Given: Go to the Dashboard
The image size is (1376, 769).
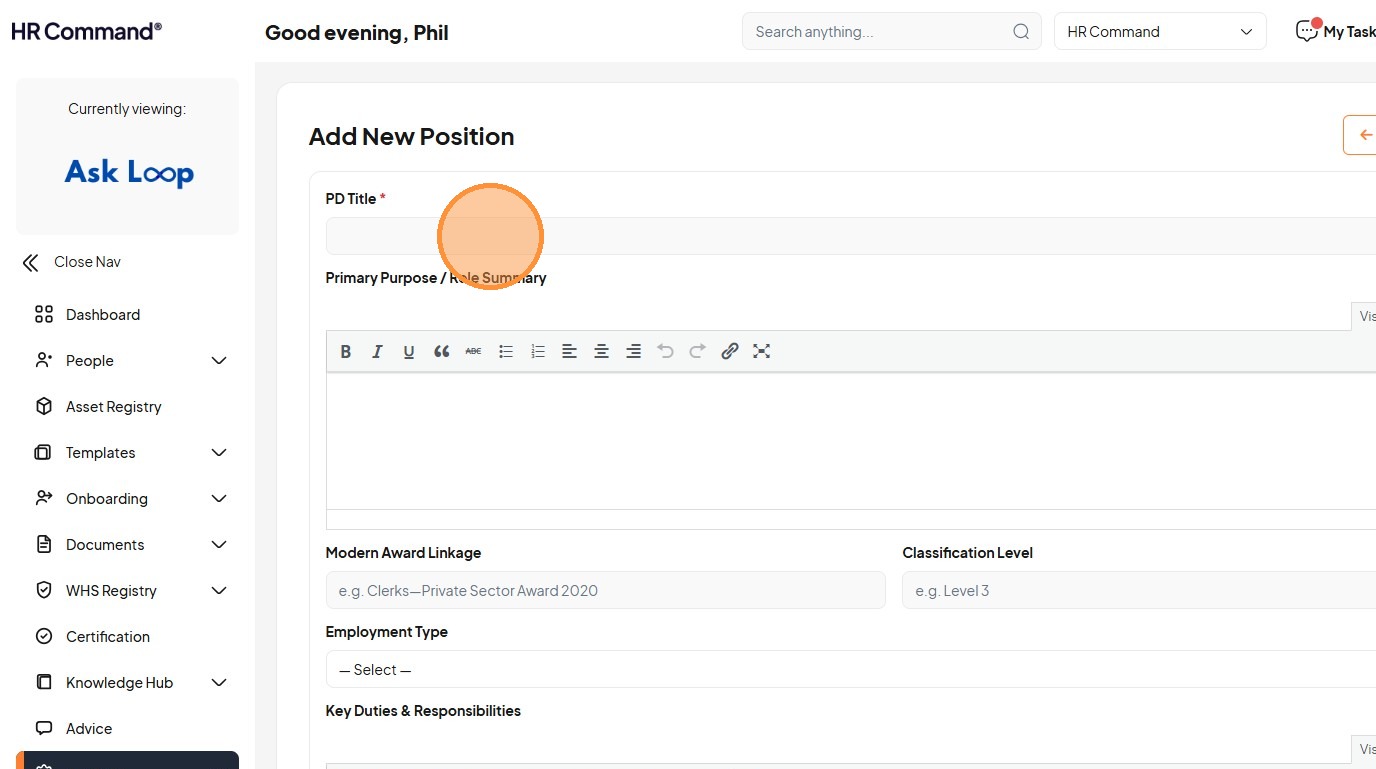Looking at the screenshot, I should 102,314.
